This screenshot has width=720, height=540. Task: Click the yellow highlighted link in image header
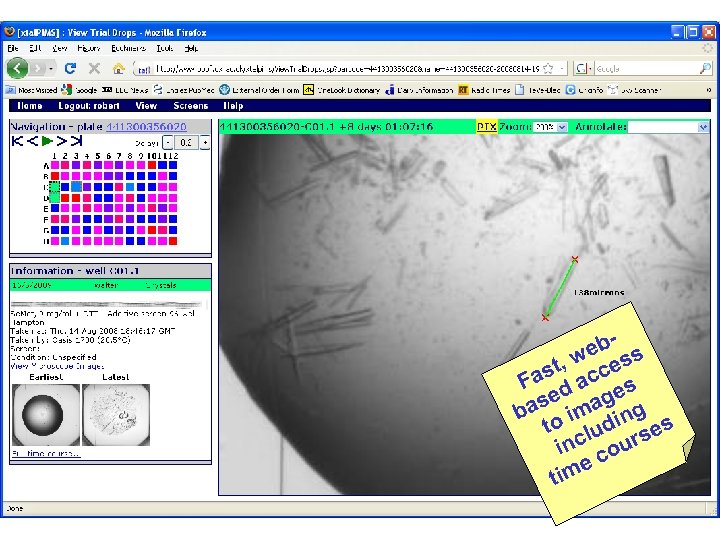point(486,127)
